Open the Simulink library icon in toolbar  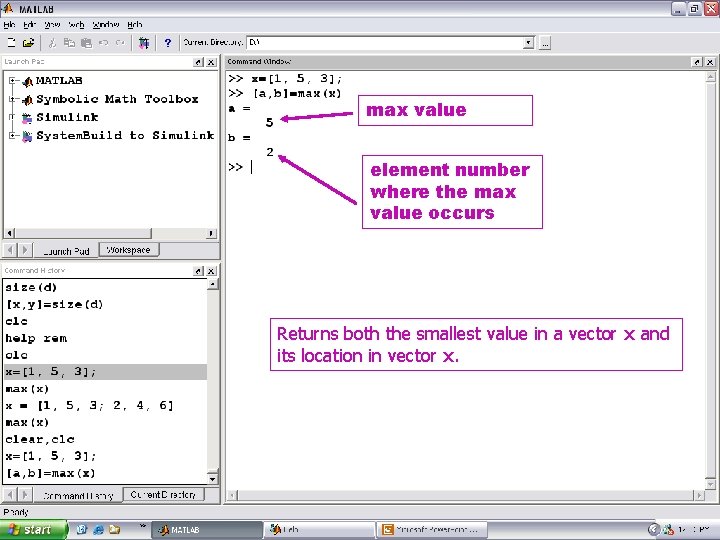[144, 43]
